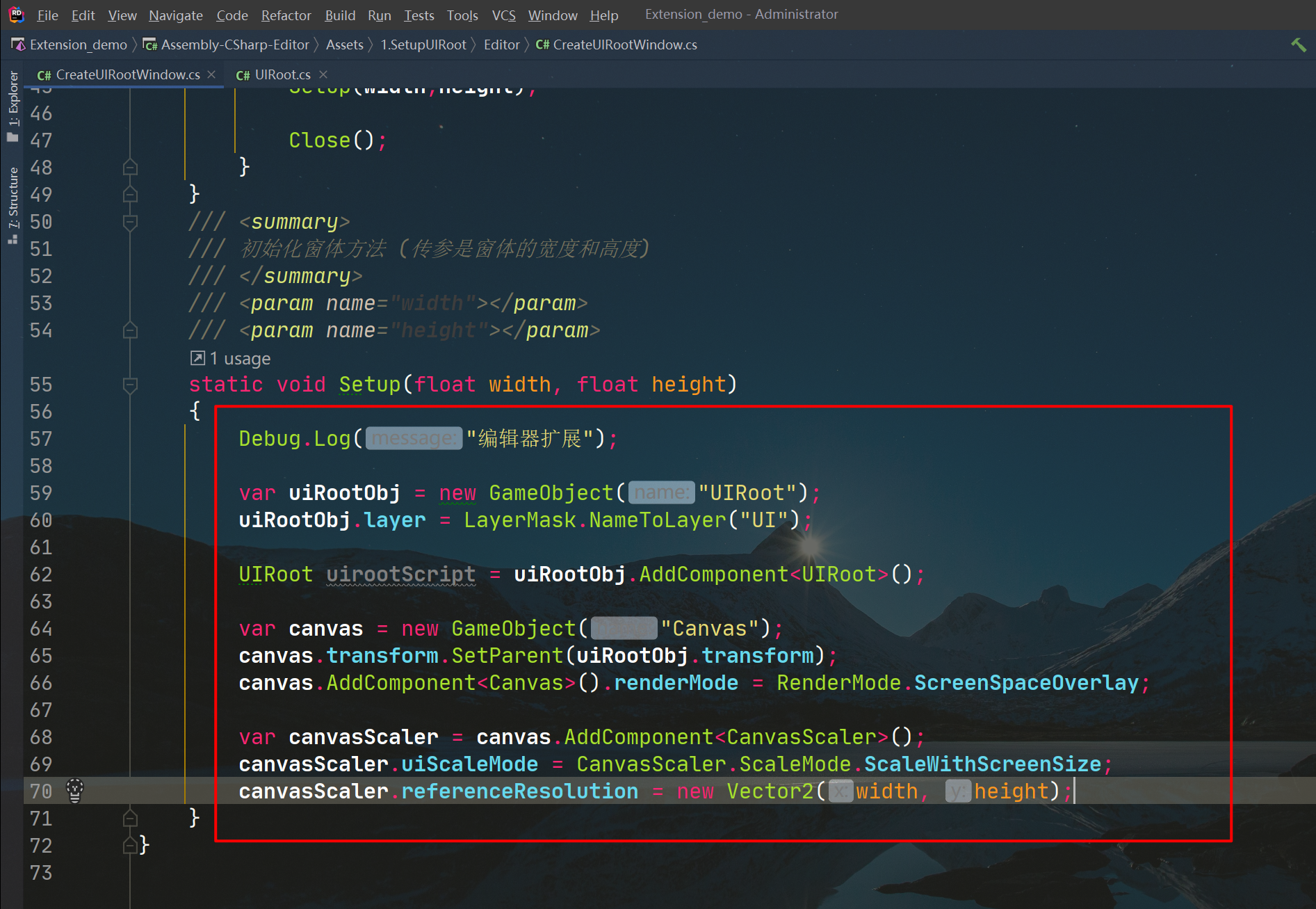Screen dimensions: 1316x909
Task: Click the Rider application logo icon
Action: (x=16, y=14)
